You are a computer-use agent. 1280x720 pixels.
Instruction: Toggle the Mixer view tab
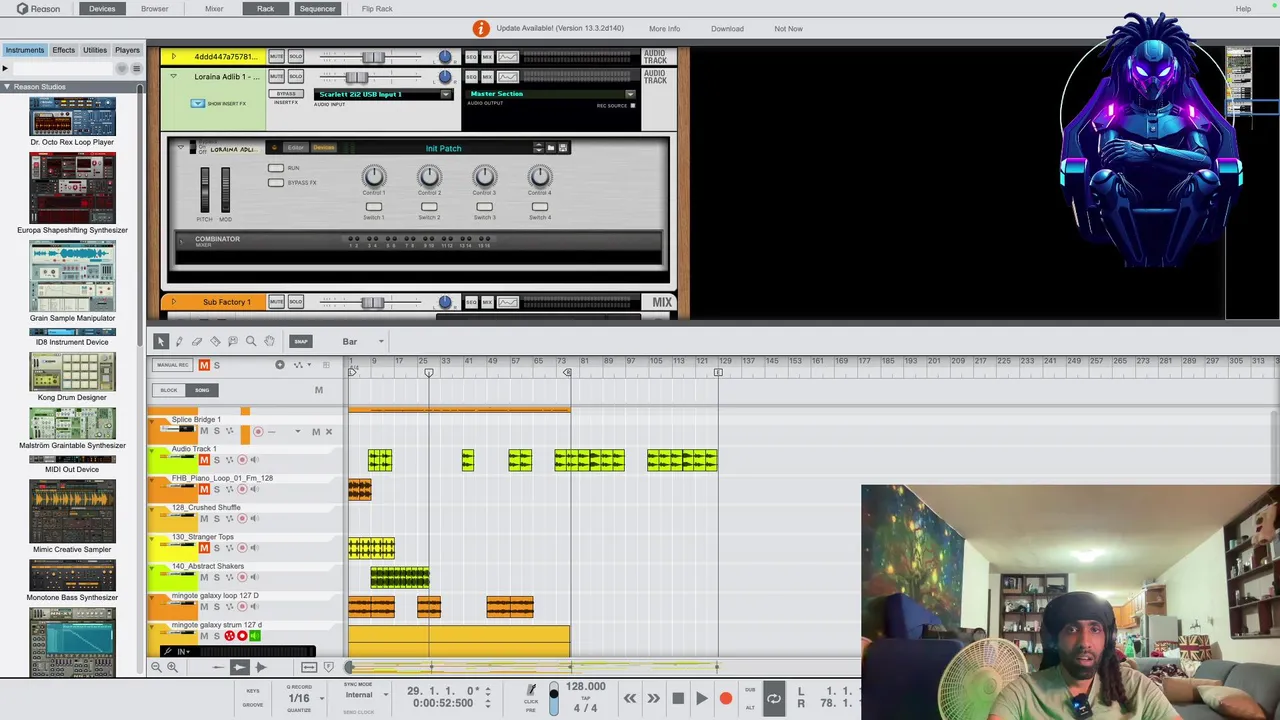(x=214, y=9)
